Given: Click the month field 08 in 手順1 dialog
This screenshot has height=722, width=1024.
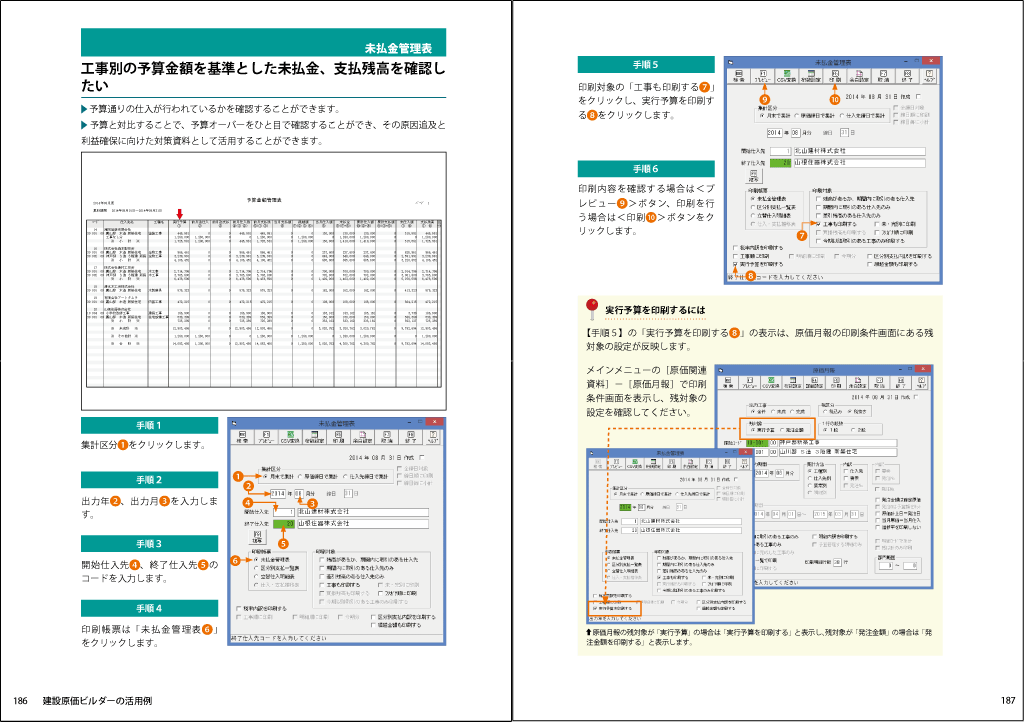Looking at the screenshot, I should tap(298, 494).
